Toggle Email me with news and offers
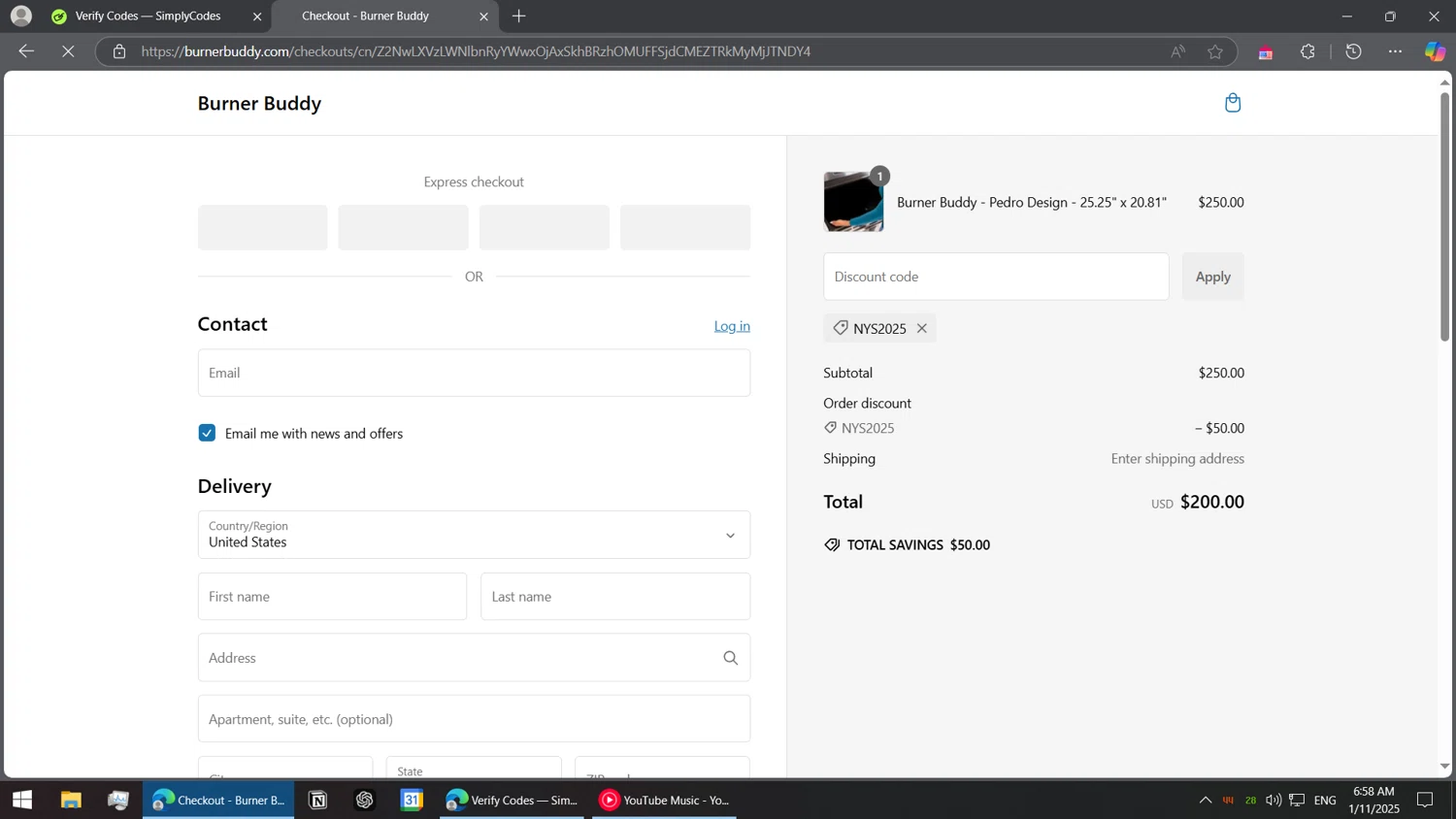 pos(207,433)
